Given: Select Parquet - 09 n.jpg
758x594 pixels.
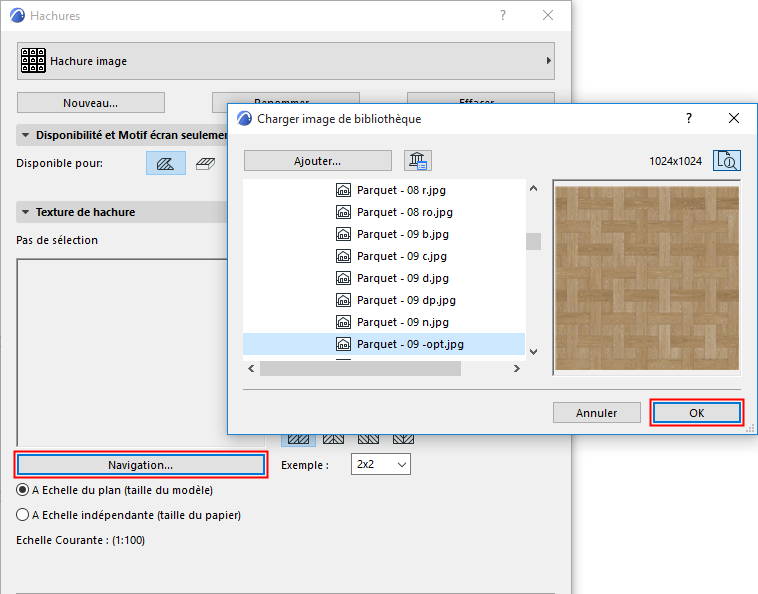Looking at the screenshot, I should (x=384, y=322).
